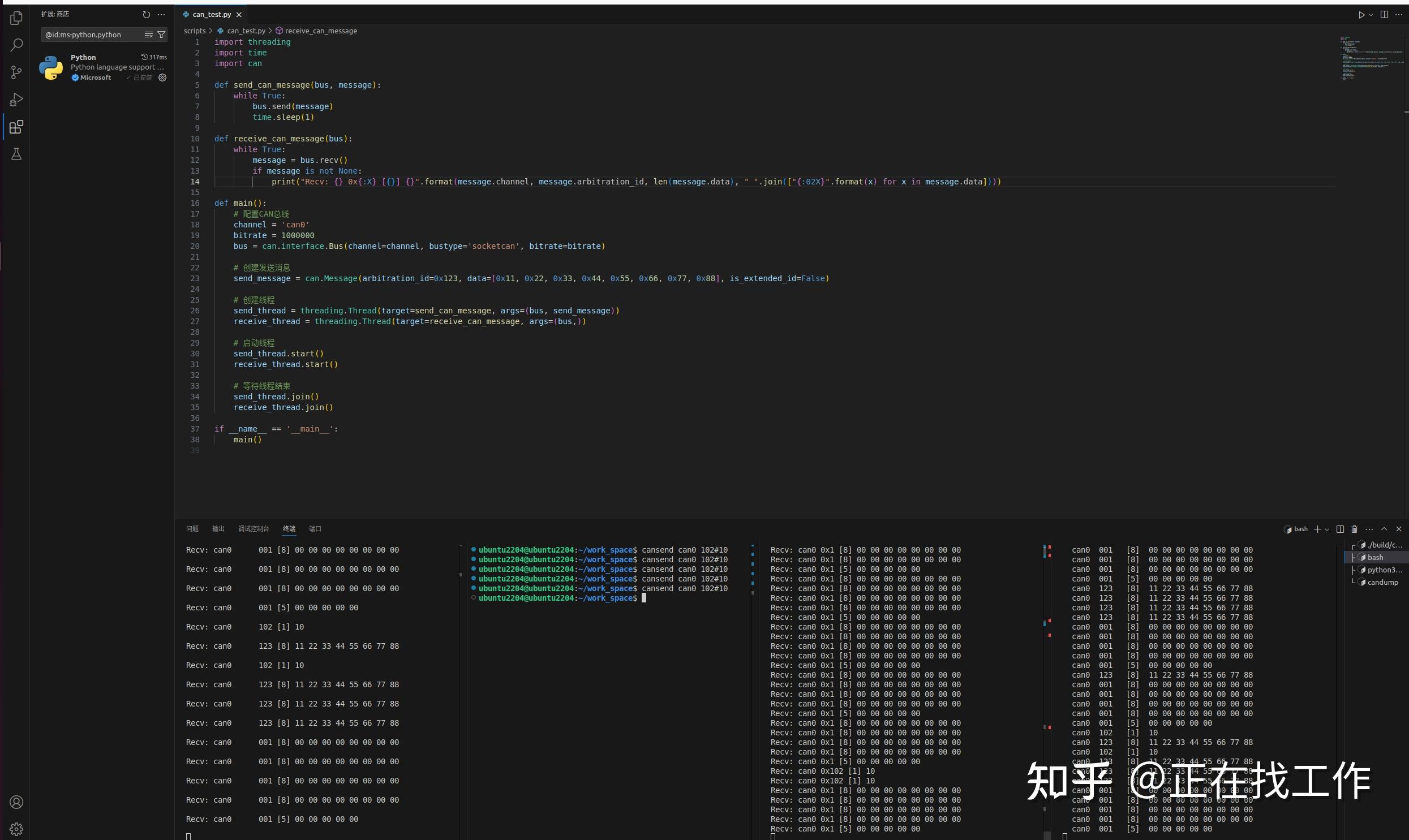This screenshot has height=840, width=1409.
Task: Kill the active terminal with the trash icon
Action: pos(1354,529)
